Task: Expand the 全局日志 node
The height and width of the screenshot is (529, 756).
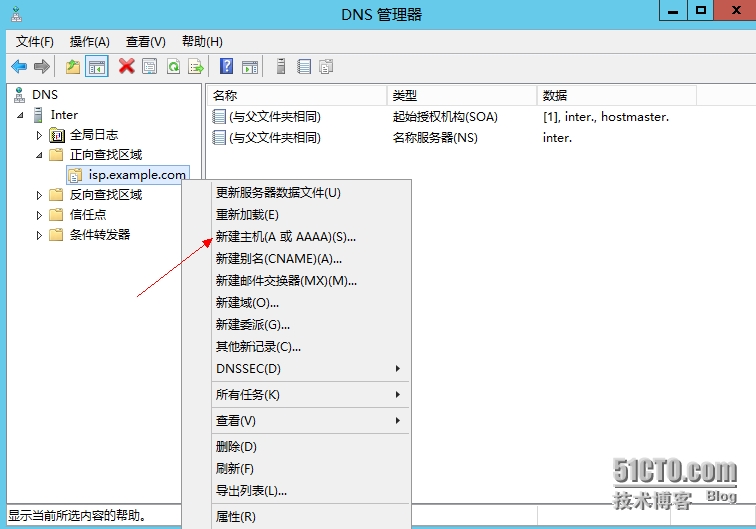Action: 39,136
